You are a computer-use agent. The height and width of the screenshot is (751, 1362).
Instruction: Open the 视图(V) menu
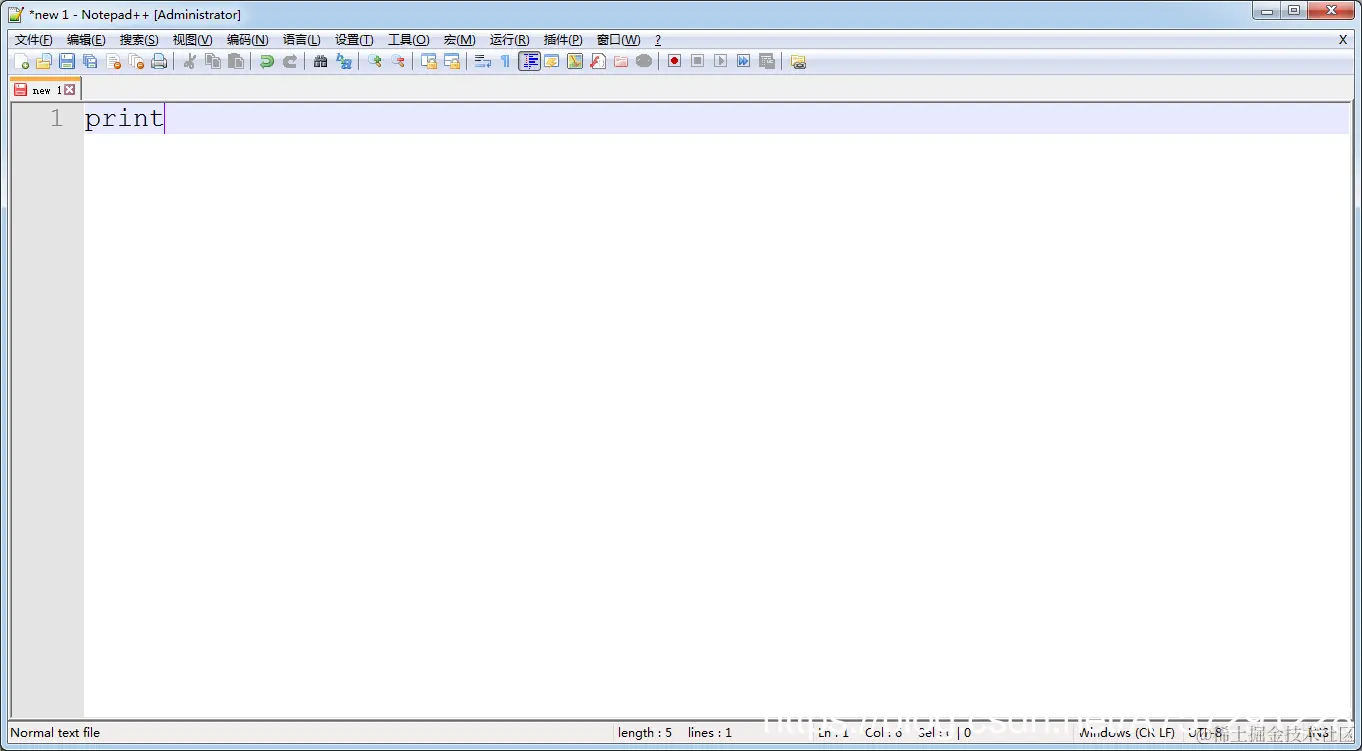point(192,40)
